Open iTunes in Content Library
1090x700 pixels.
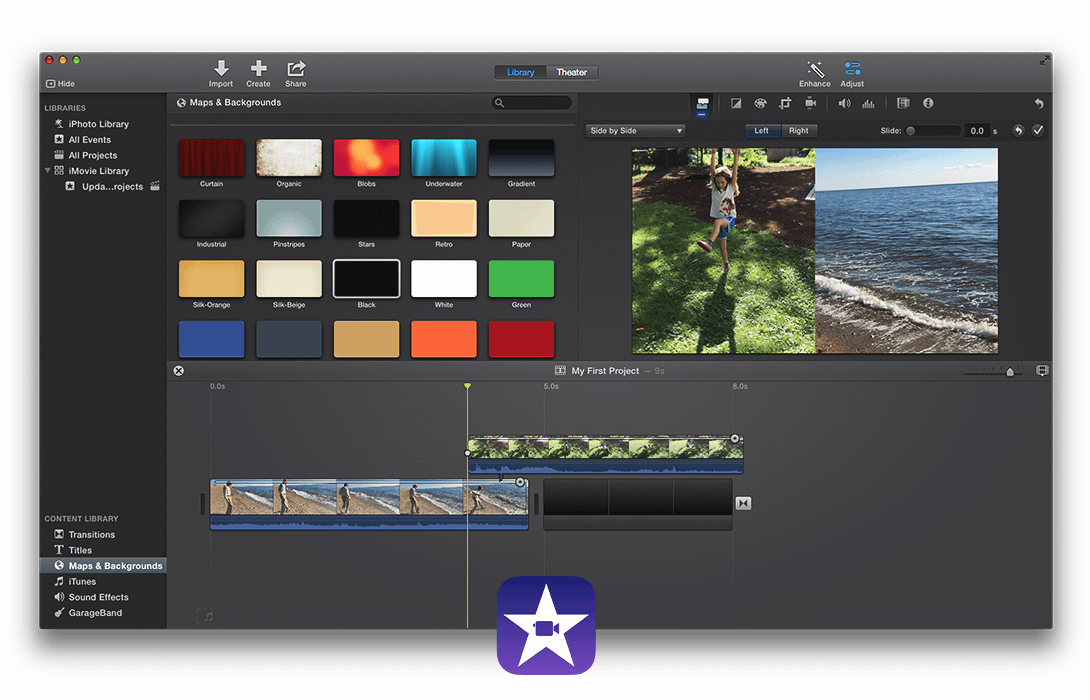coord(82,581)
